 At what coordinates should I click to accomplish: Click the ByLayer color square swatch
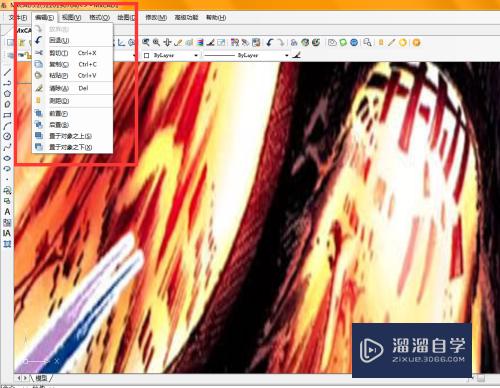146,55
